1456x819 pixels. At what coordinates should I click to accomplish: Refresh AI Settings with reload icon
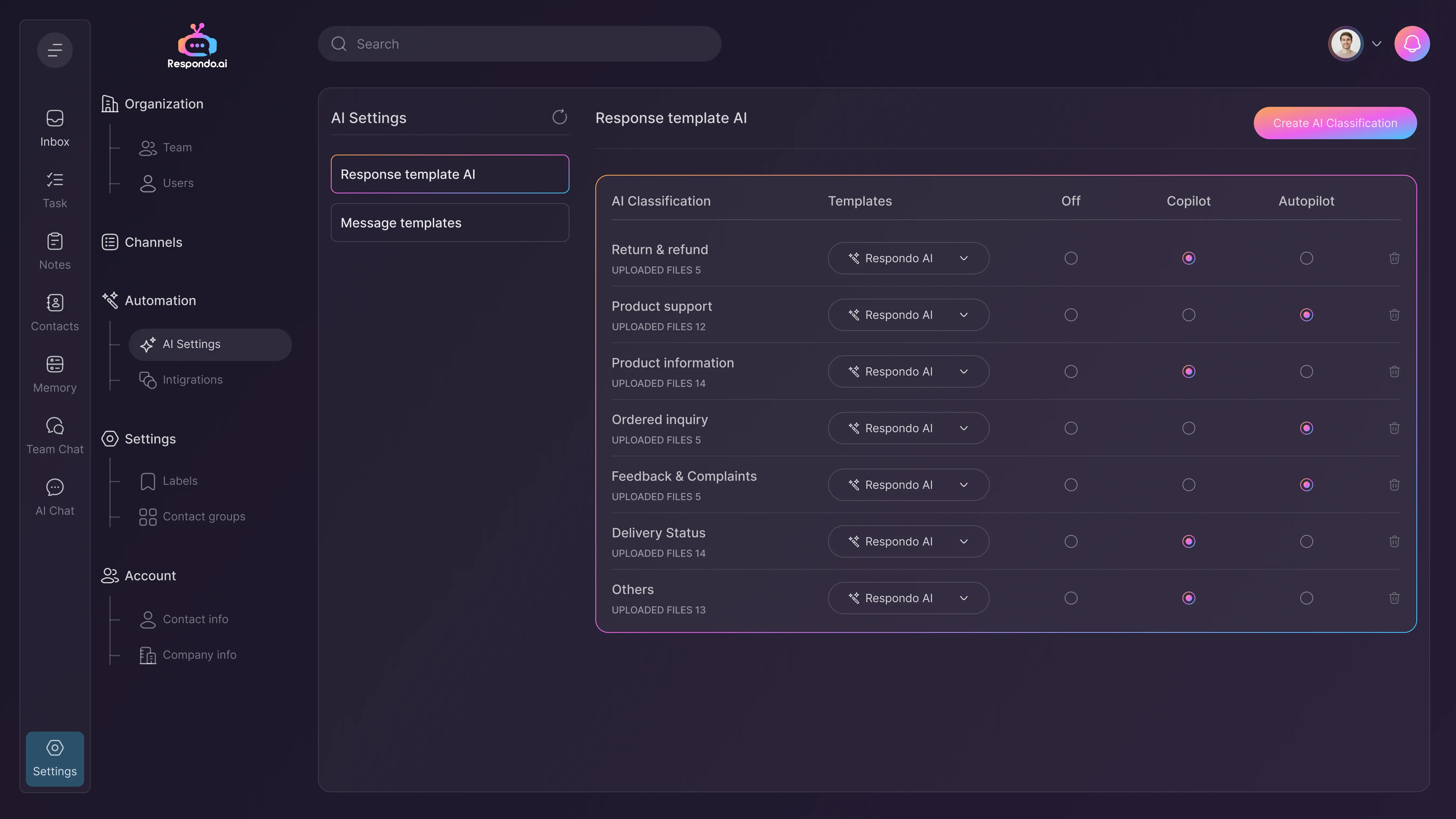click(559, 117)
